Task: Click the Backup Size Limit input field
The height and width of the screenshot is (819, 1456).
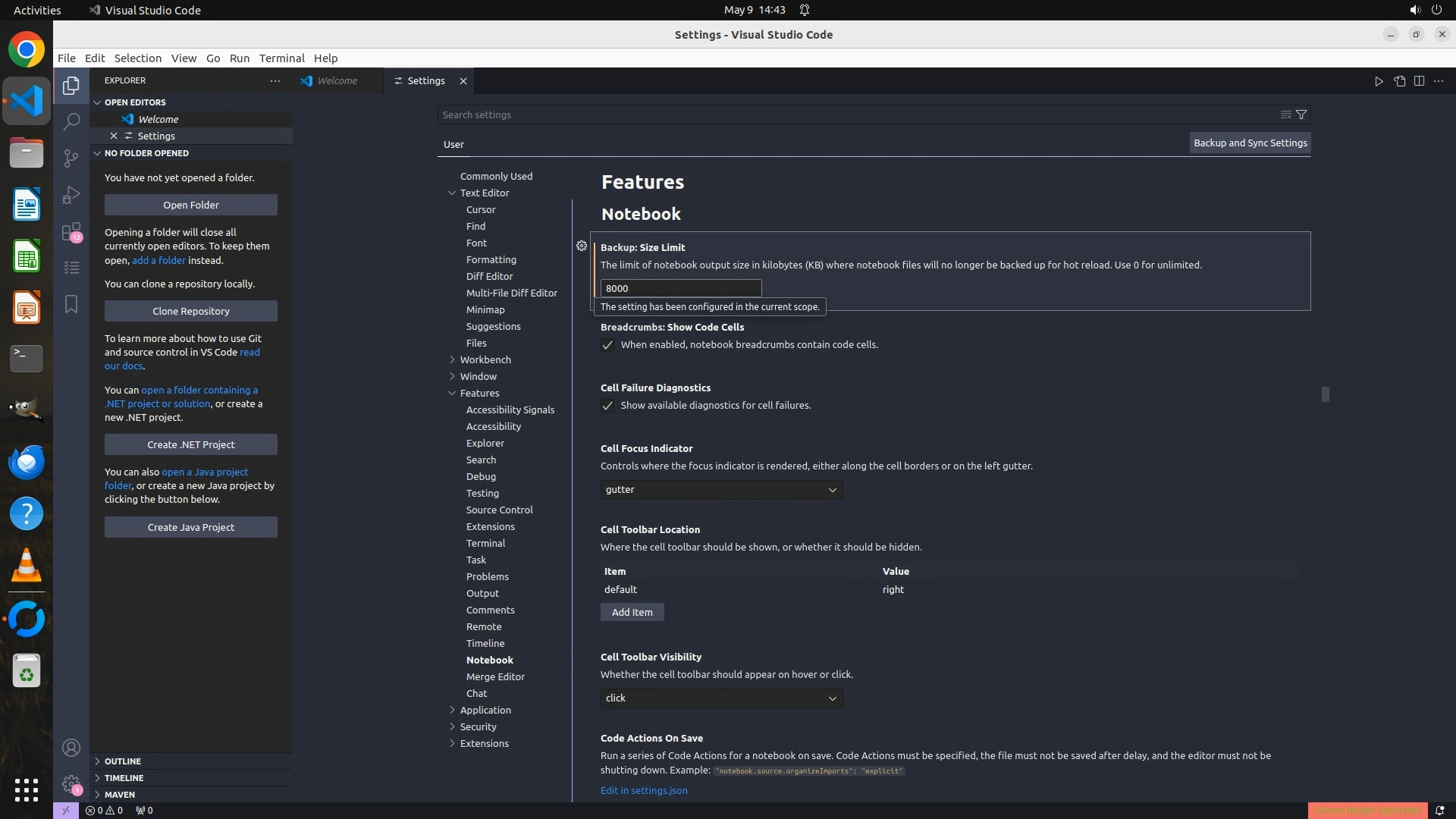Action: click(x=680, y=289)
